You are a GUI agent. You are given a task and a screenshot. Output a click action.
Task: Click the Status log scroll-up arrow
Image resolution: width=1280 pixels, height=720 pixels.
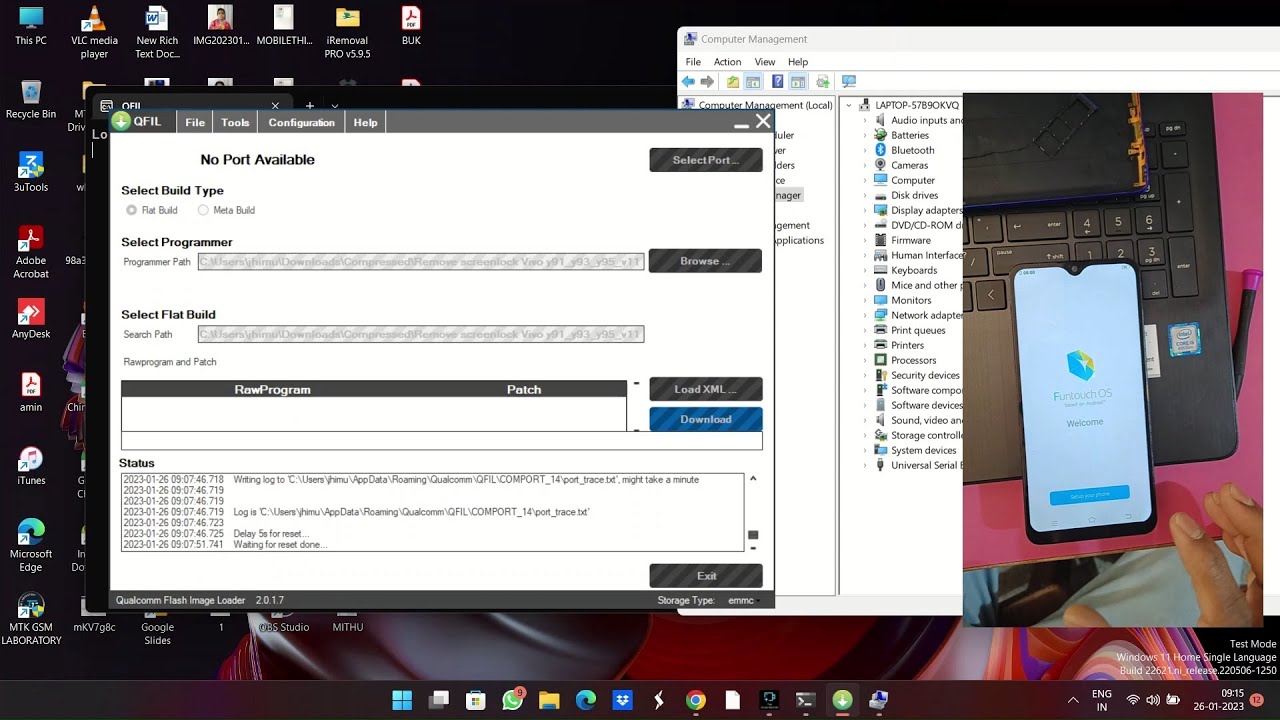(x=753, y=479)
